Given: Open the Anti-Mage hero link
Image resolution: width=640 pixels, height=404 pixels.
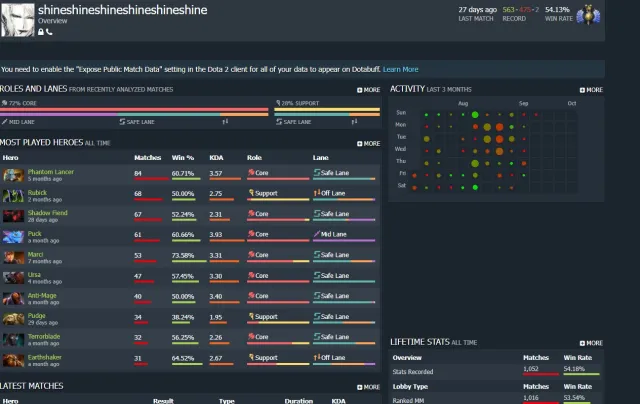Looking at the screenshot, I should pos(42,295).
